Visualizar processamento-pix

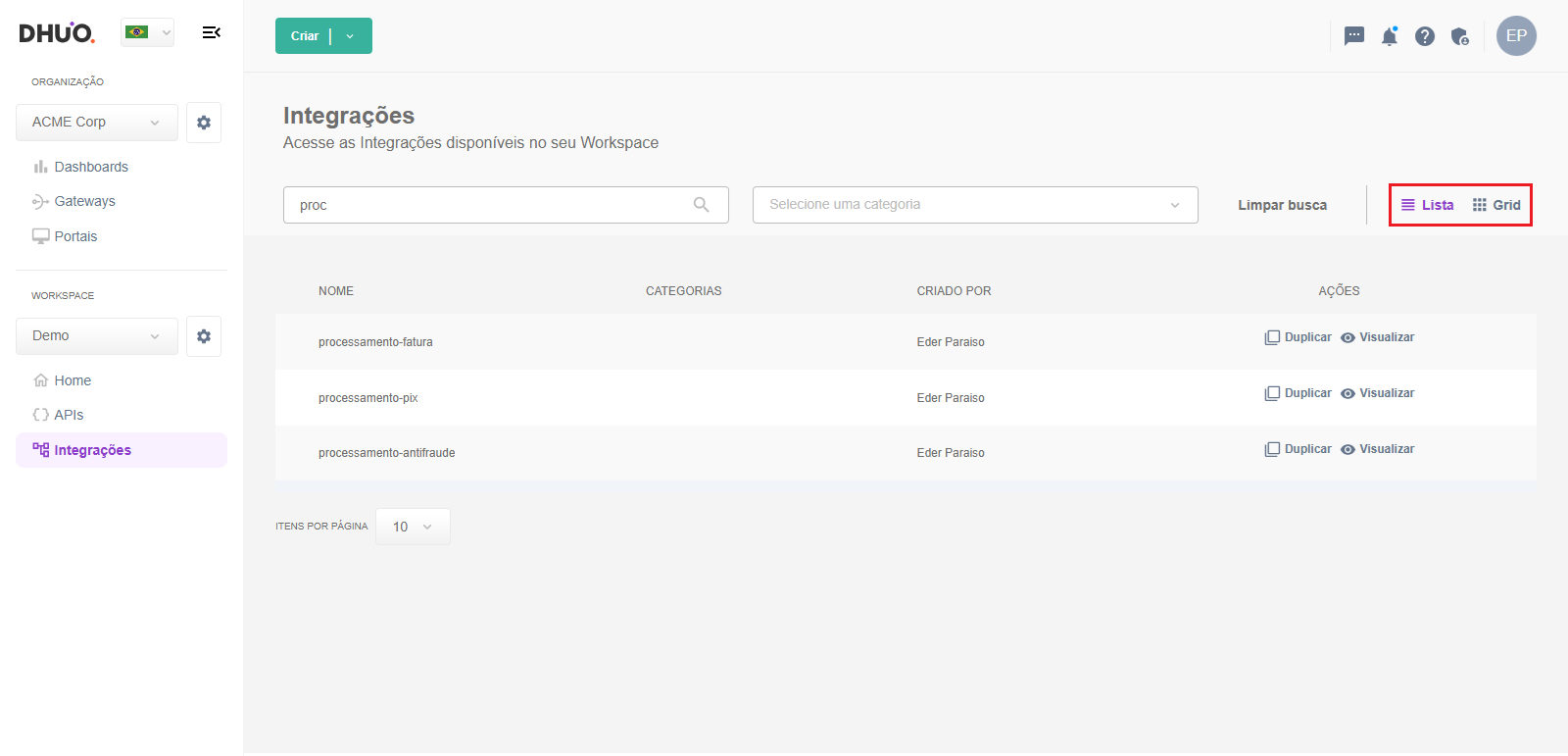pos(1377,393)
